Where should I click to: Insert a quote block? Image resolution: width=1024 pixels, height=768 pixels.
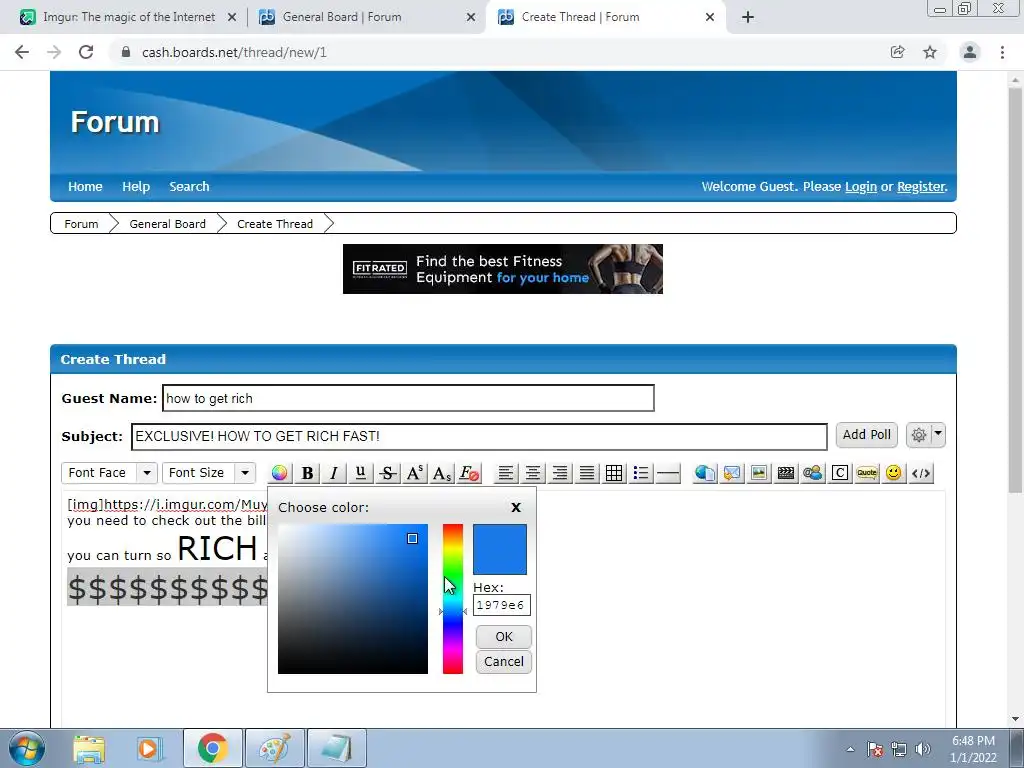(x=867, y=473)
